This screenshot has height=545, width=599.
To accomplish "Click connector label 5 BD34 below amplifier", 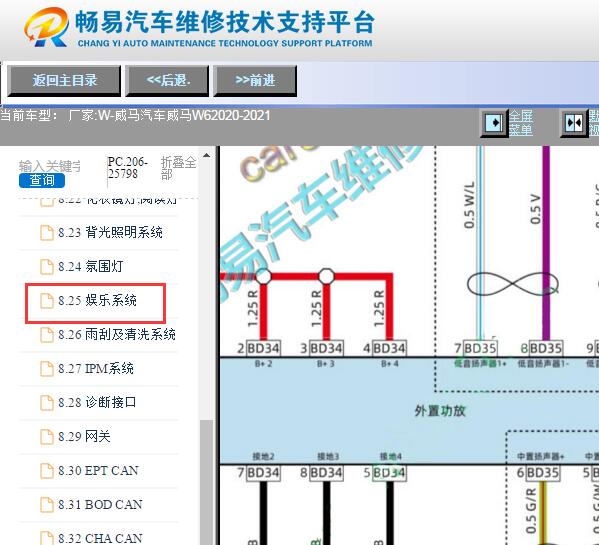I will pos(385,473).
